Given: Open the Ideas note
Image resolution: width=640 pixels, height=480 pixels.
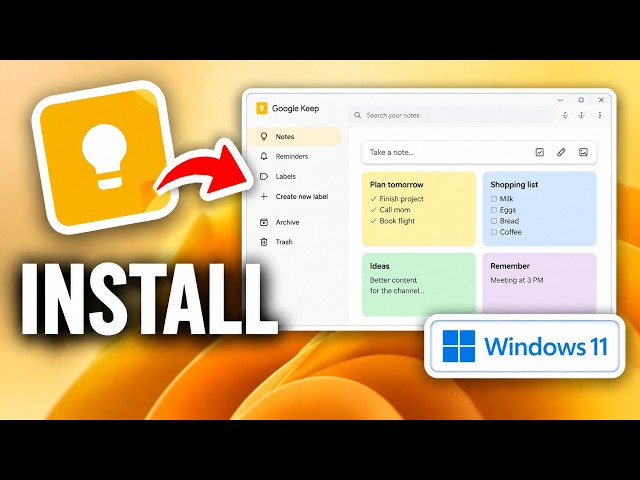Looking at the screenshot, I should [x=419, y=284].
